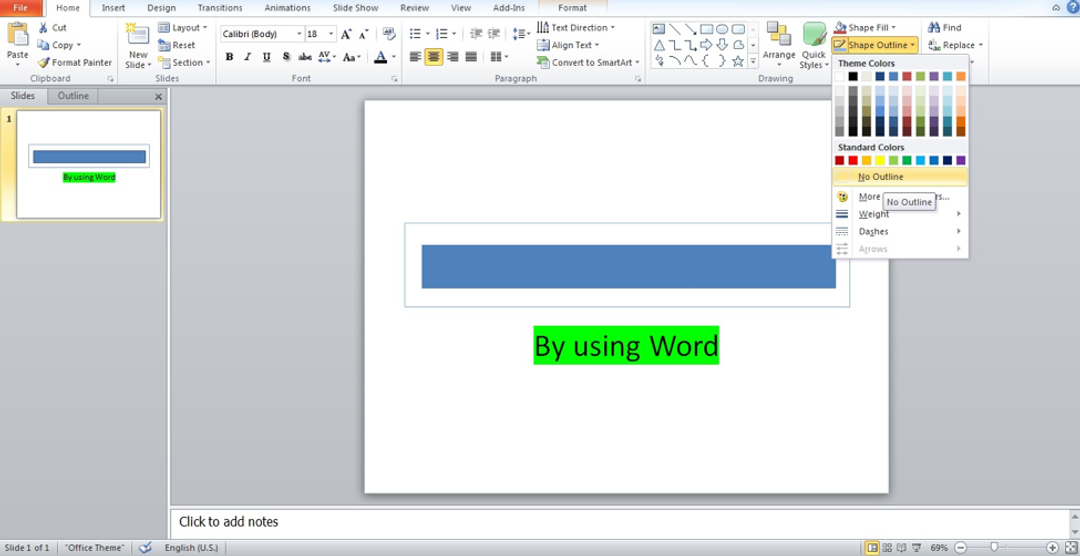Image resolution: width=1080 pixels, height=556 pixels.
Task: Click the Cut scissors icon
Action: [43, 28]
